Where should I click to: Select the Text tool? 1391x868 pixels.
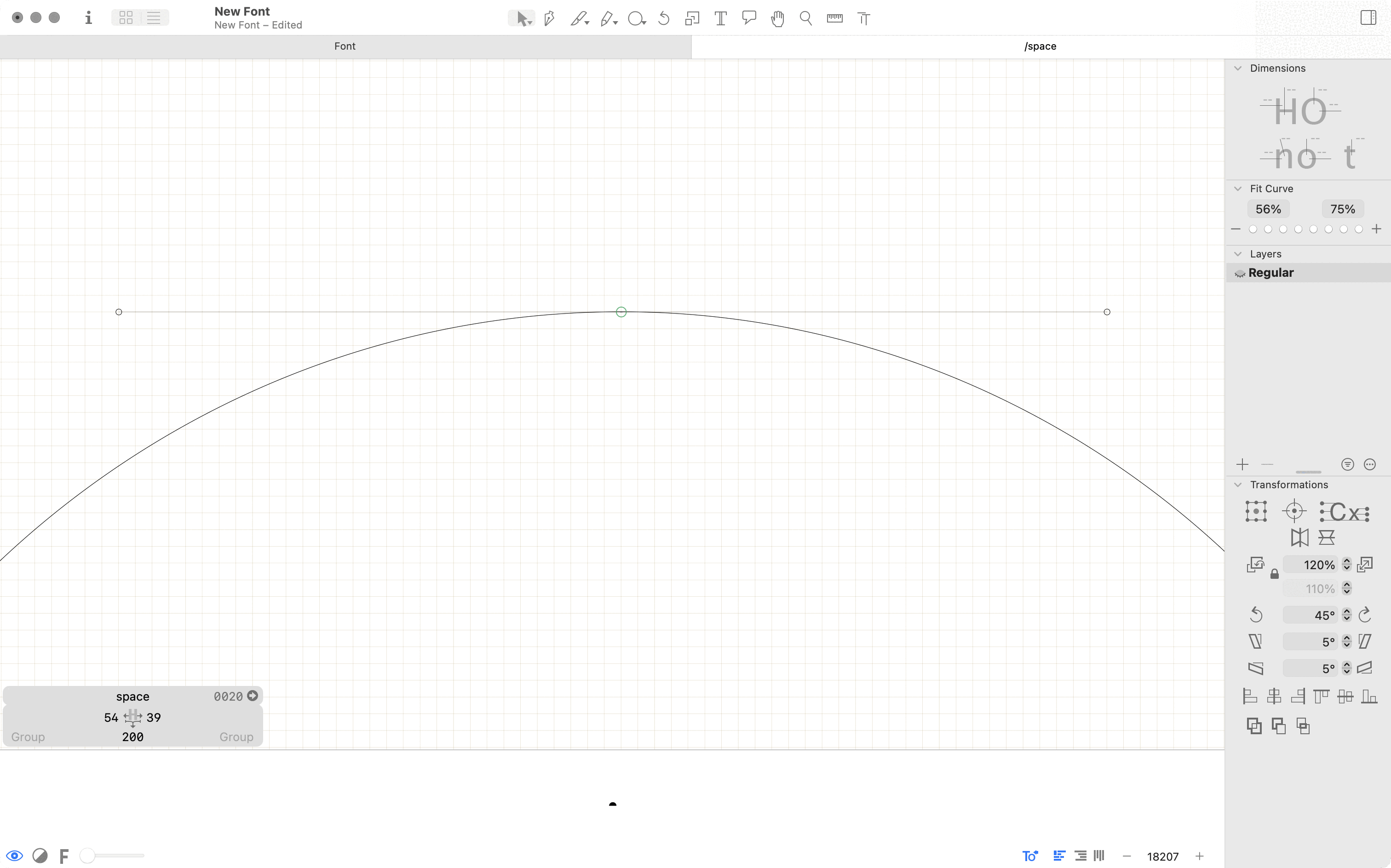pyautogui.click(x=720, y=18)
